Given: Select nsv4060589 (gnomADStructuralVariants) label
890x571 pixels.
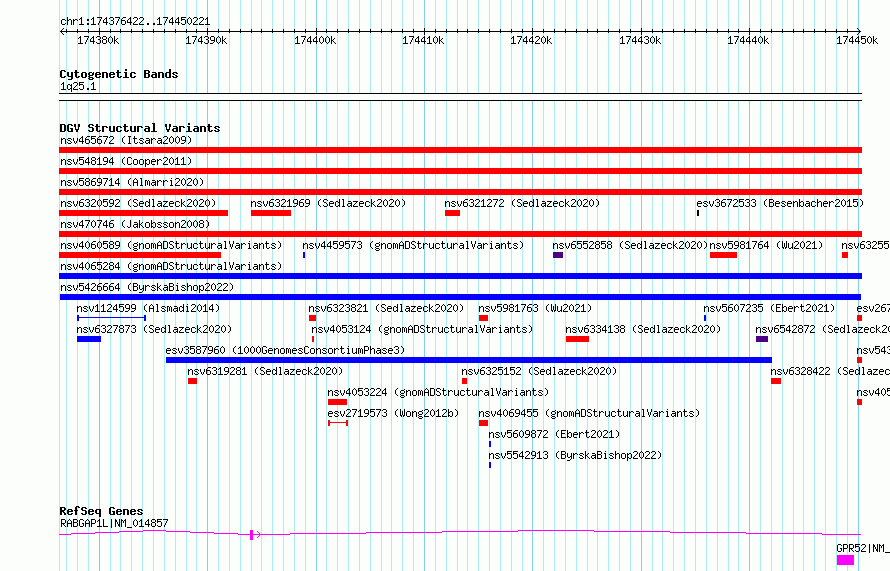Looking at the screenshot, I should pos(171,245).
